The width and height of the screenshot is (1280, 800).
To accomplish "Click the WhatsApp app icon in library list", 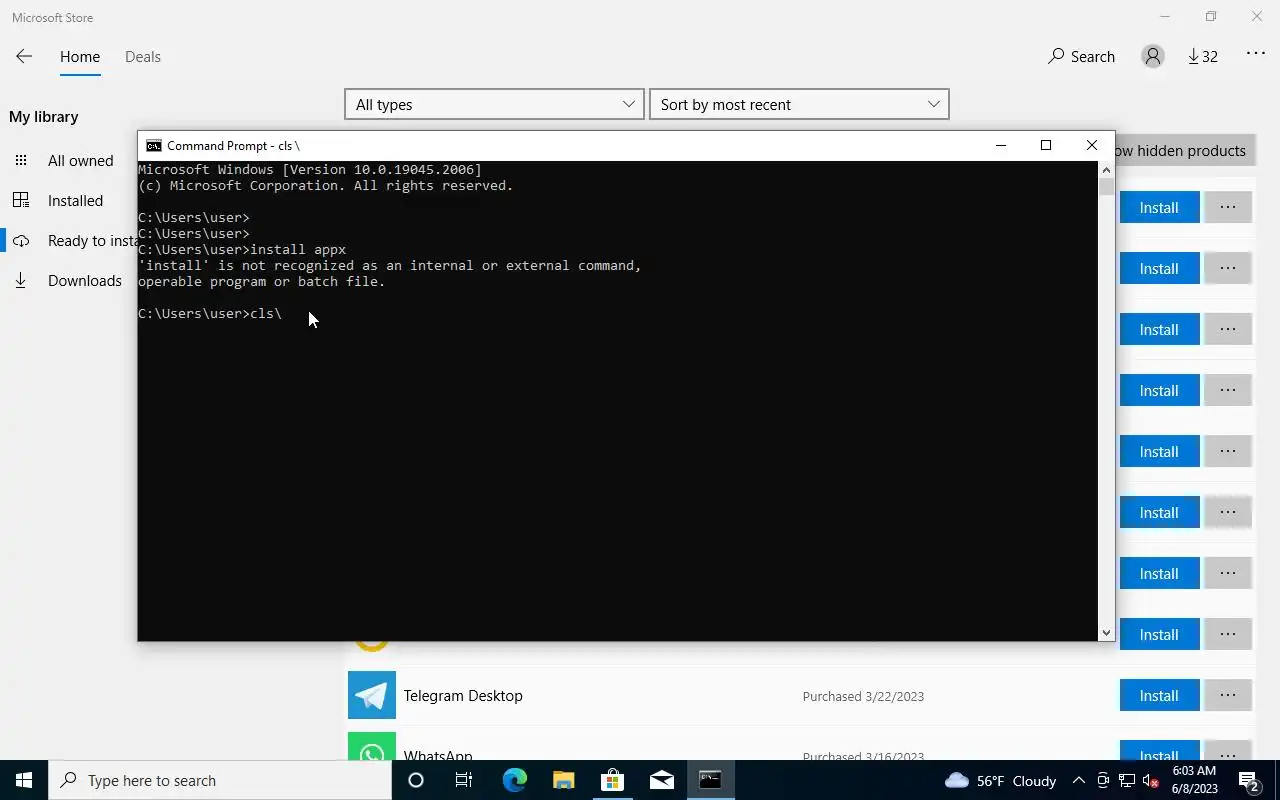I will click(372, 746).
